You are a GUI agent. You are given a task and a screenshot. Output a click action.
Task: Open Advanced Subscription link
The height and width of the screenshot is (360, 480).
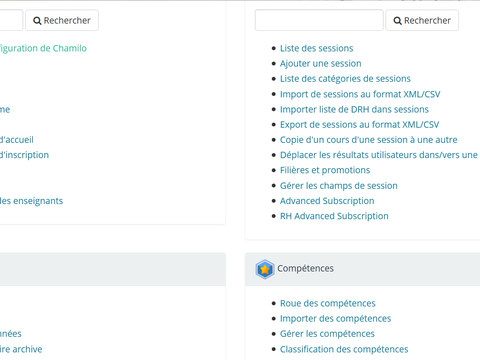[327, 201]
